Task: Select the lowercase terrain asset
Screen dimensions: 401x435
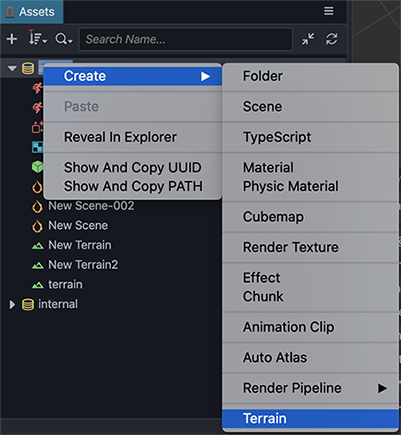Action: pyautogui.click(x=65, y=284)
